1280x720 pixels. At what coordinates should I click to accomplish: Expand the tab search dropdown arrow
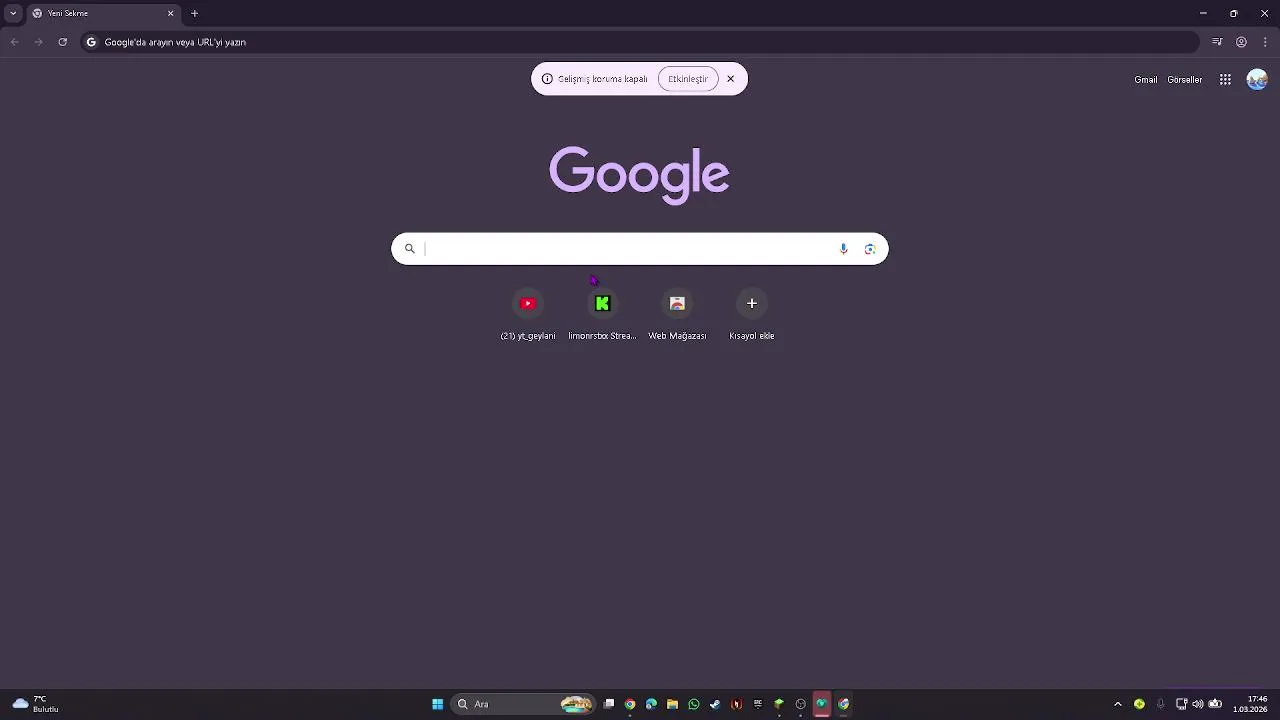click(13, 13)
